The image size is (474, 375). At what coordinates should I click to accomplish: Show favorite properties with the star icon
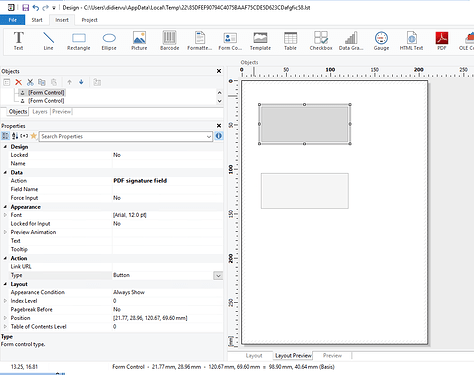tap(34, 136)
